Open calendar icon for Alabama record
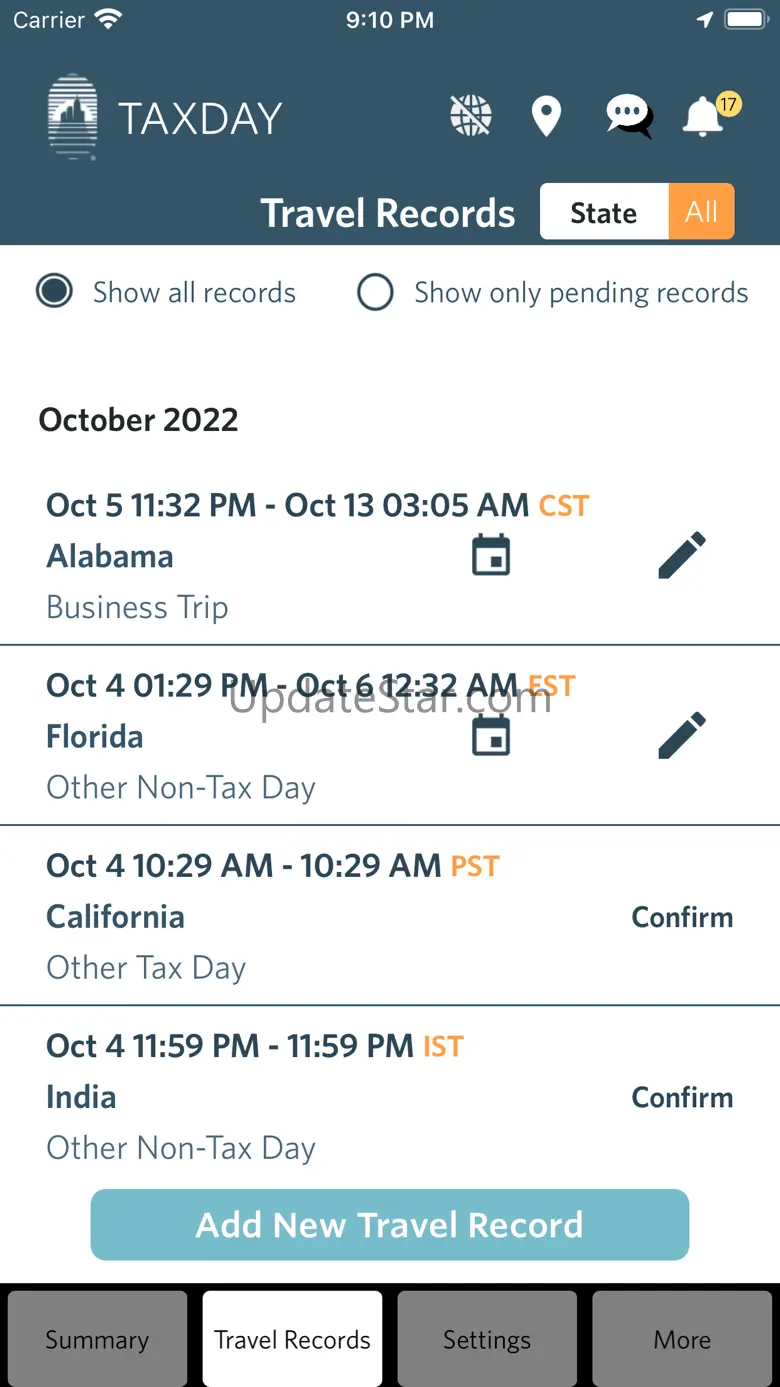 point(491,556)
